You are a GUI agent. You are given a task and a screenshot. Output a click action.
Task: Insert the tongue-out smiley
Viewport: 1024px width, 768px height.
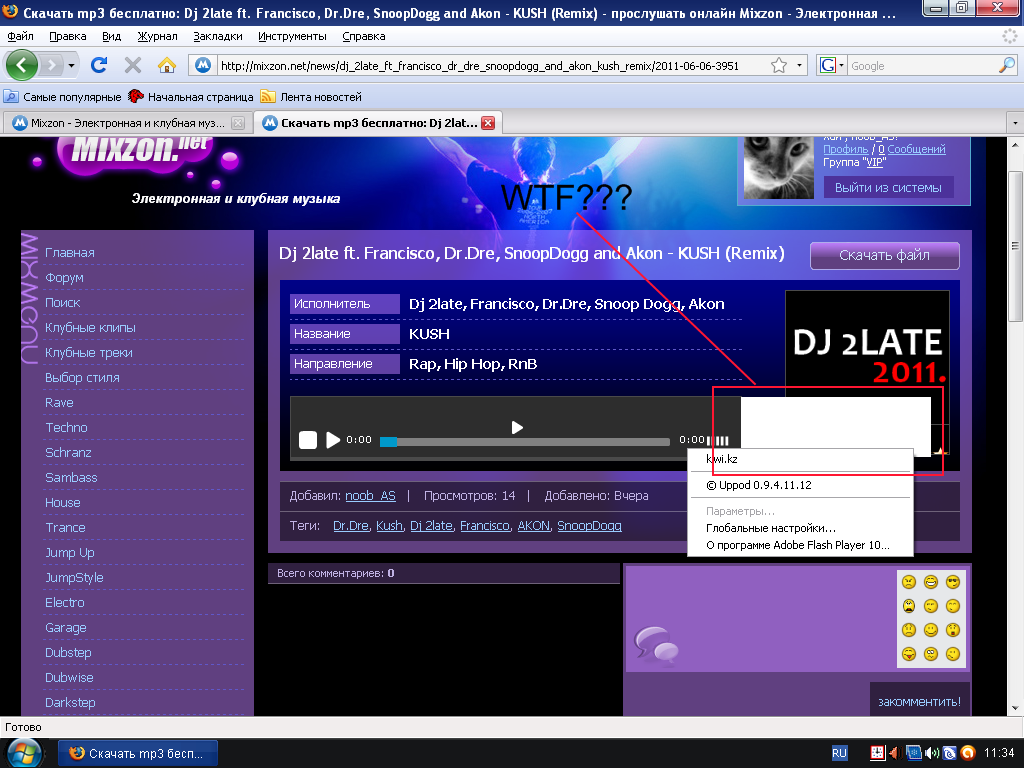click(x=908, y=654)
